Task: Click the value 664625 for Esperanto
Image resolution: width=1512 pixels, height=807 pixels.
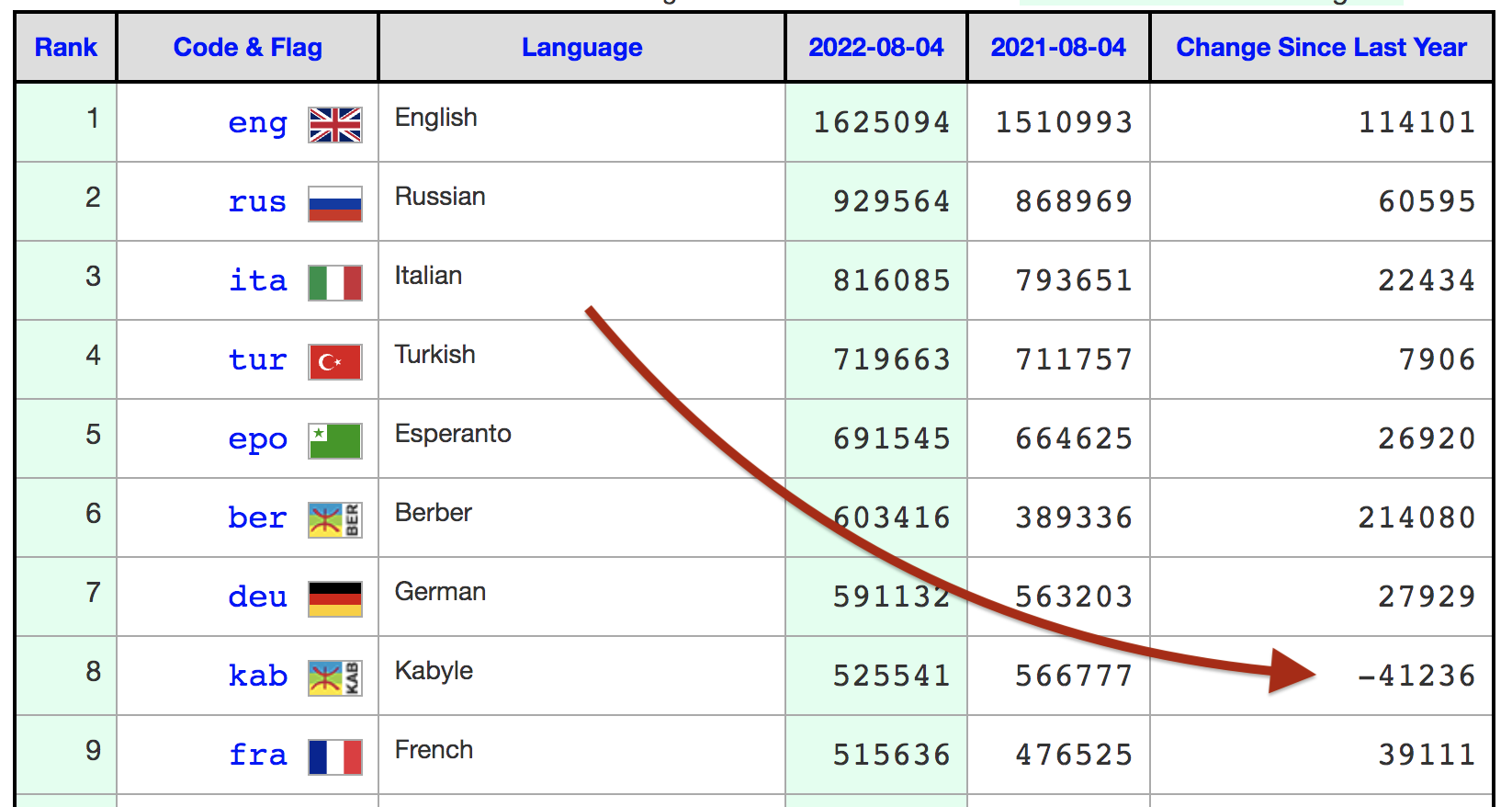Action: [1074, 438]
